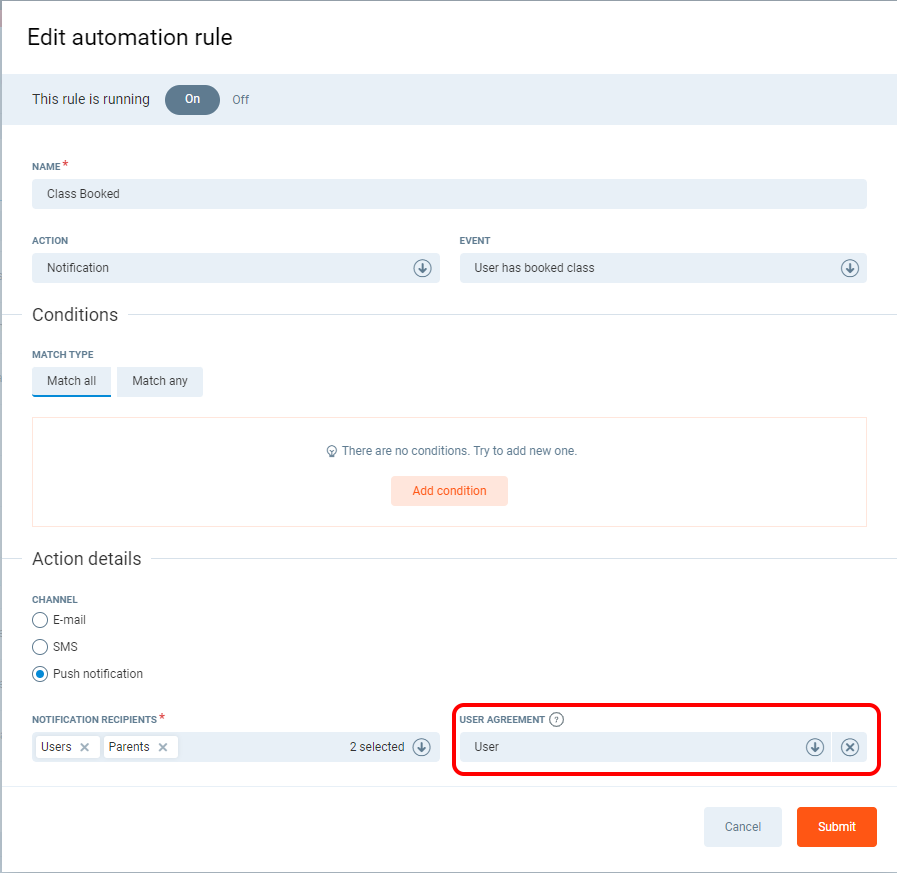Select the SMS channel option
The width and height of the screenshot is (897, 873).
click(x=41, y=647)
